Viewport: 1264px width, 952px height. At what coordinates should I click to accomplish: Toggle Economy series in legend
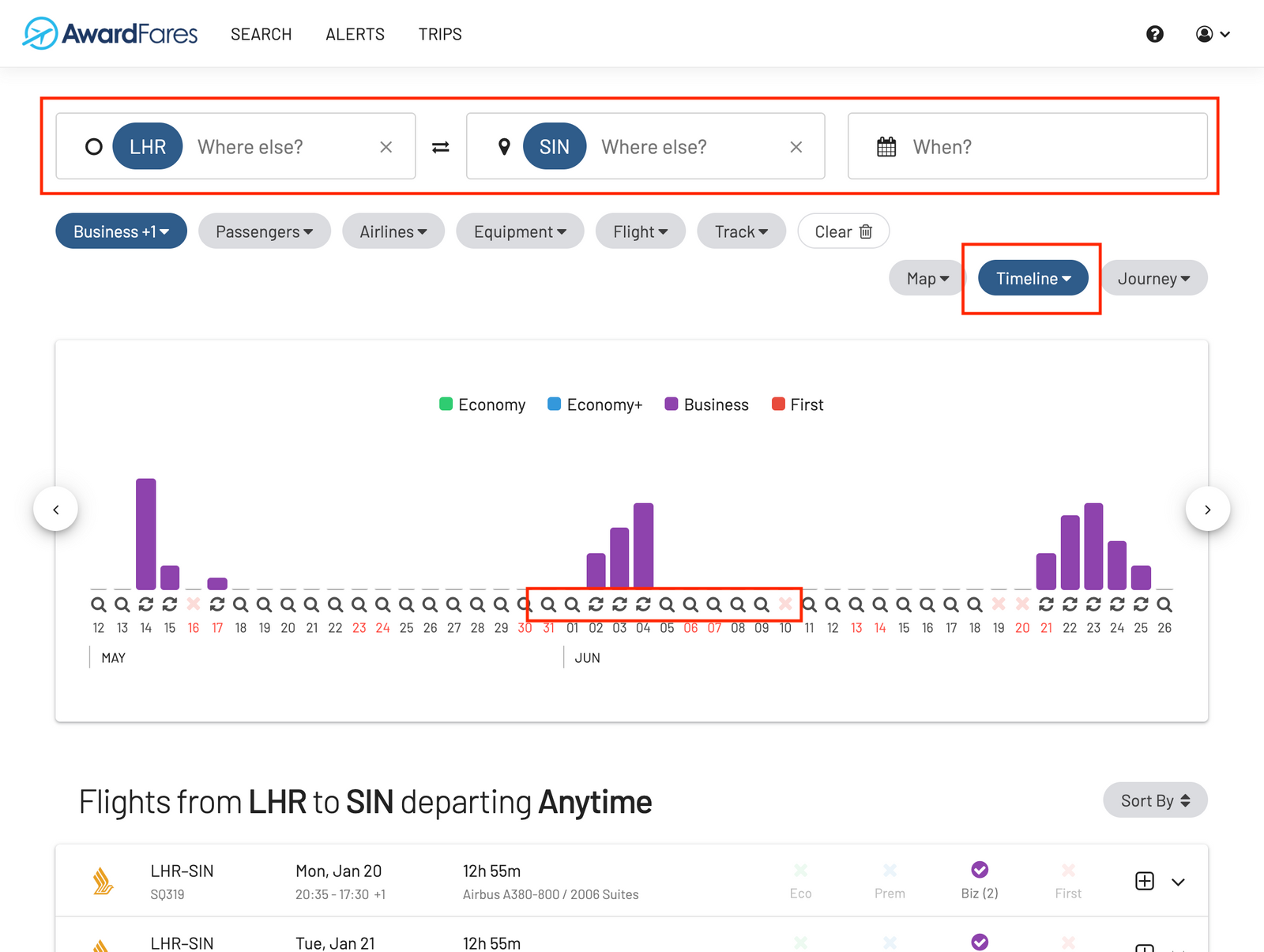[482, 405]
